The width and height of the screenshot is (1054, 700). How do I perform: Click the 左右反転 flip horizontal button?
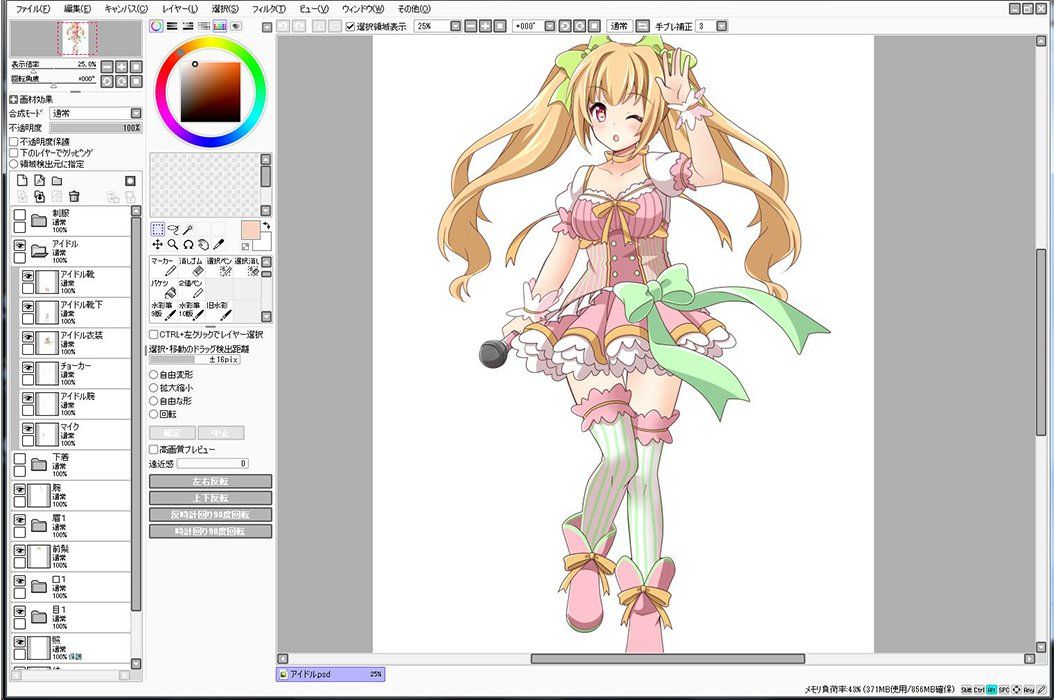click(210, 481)
